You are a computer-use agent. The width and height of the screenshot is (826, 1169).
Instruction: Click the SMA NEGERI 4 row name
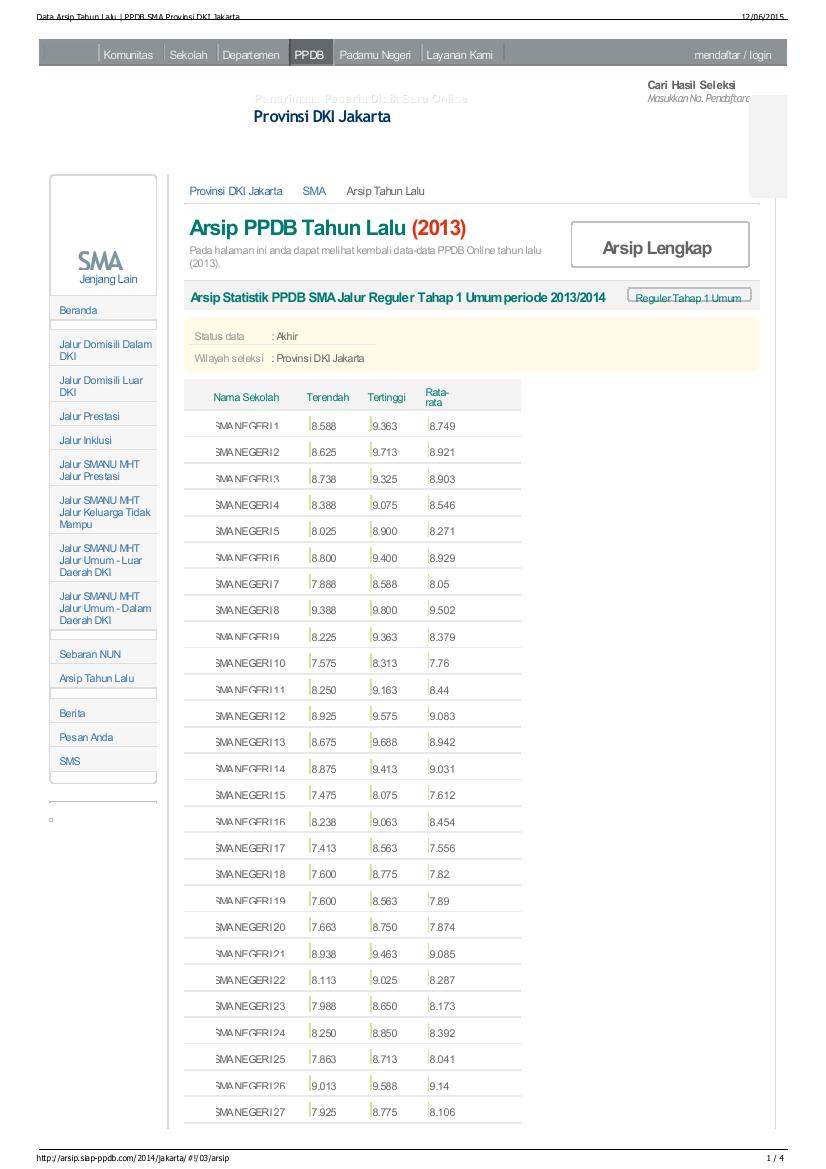pos(248,505)
